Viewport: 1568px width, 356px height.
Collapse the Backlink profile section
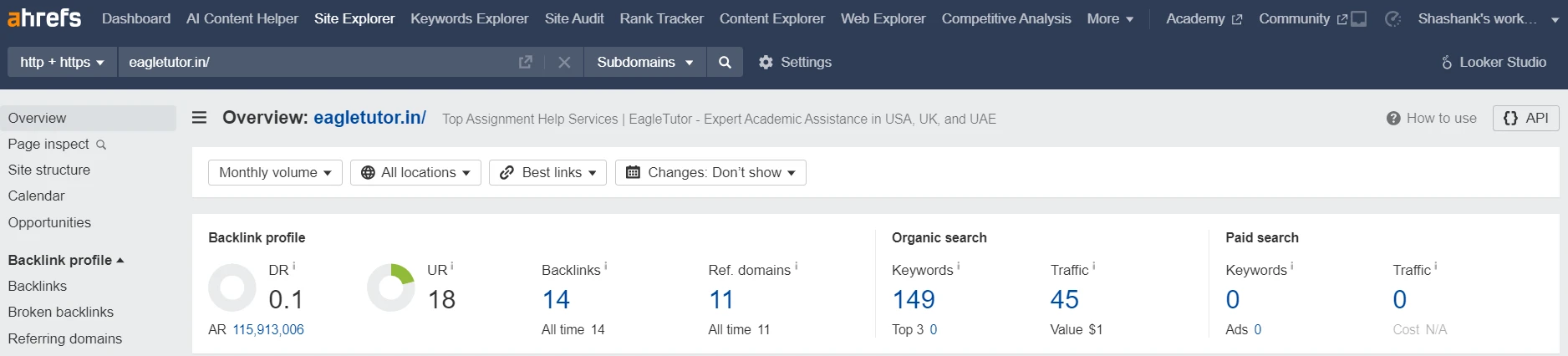tap(66, 260)
